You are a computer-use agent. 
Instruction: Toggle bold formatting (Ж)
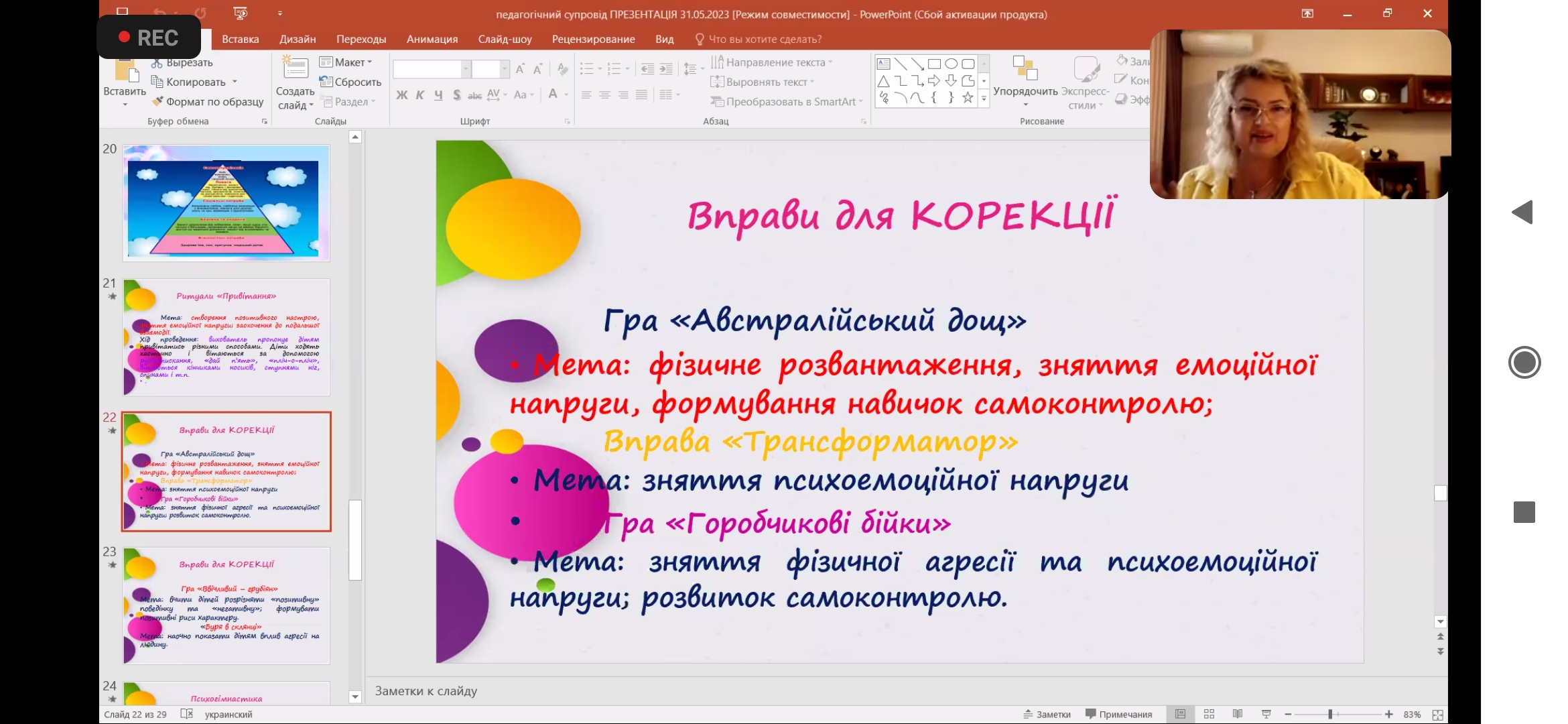pyautogui.click(x=402, y=95)
